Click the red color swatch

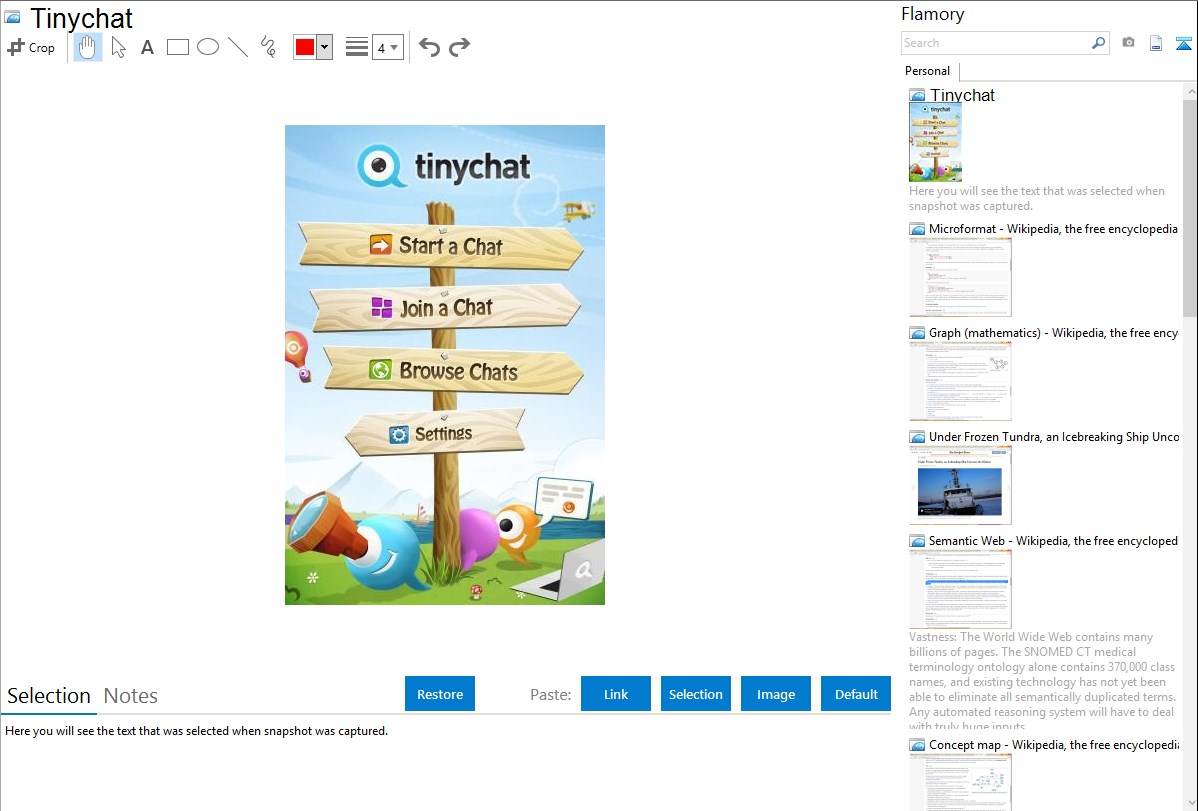tap(305, 47)
